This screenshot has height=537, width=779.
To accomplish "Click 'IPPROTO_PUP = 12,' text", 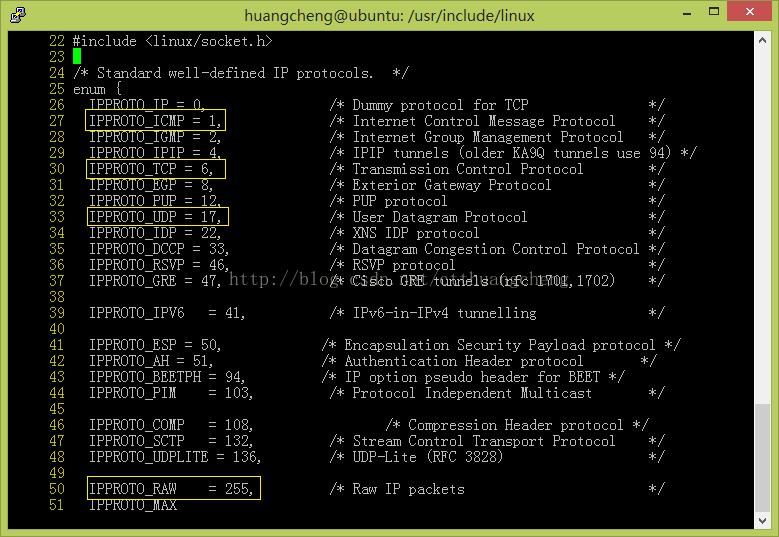I will (x=155, y=201).
